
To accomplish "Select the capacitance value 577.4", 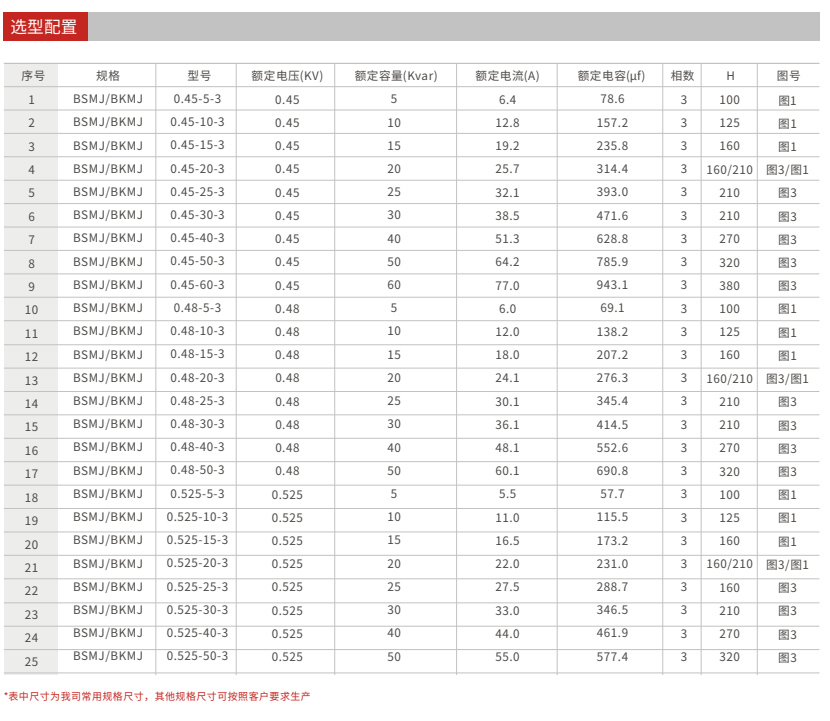I will tap(612, 656).
